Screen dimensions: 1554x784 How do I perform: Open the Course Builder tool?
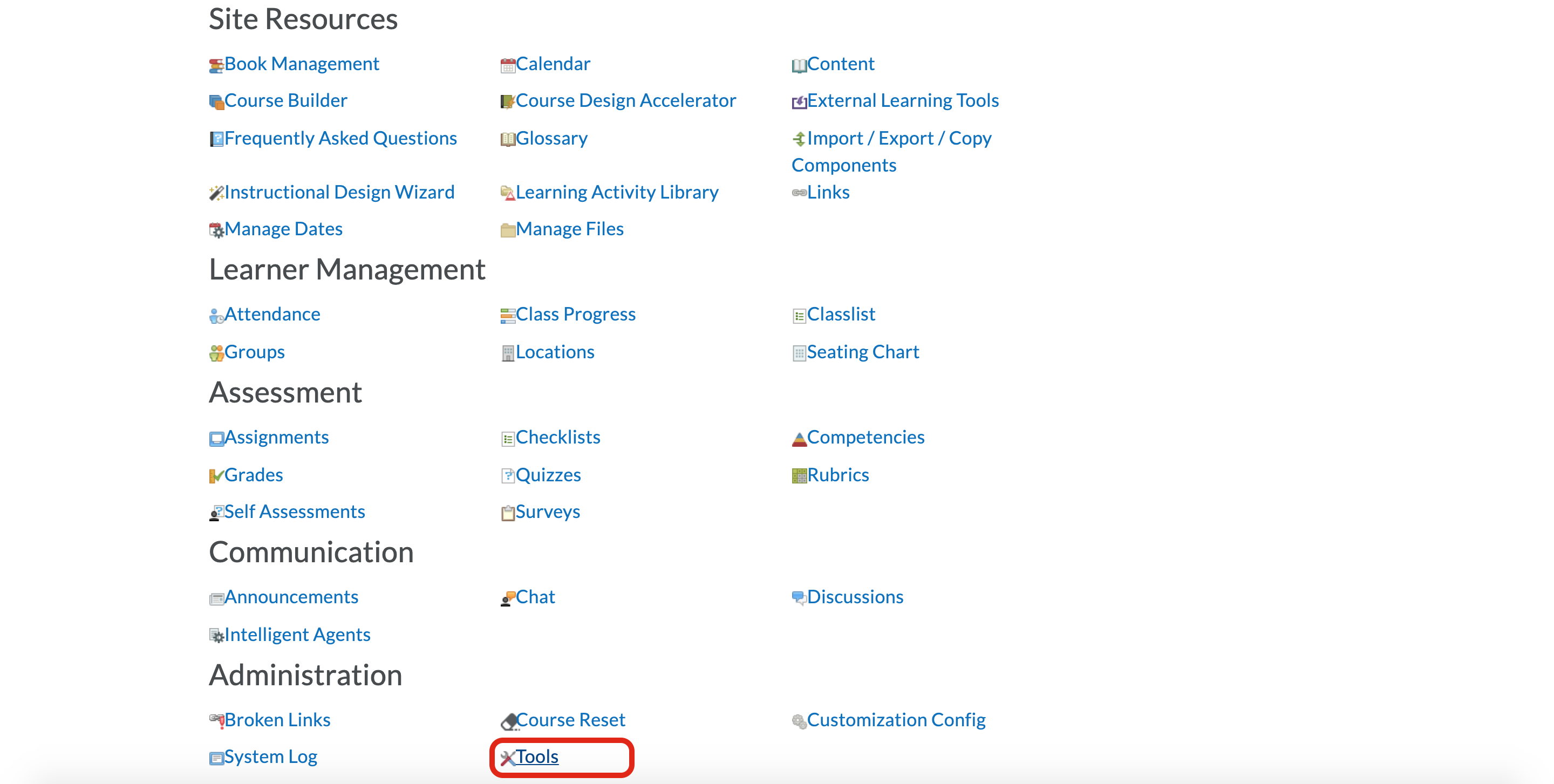286,100
